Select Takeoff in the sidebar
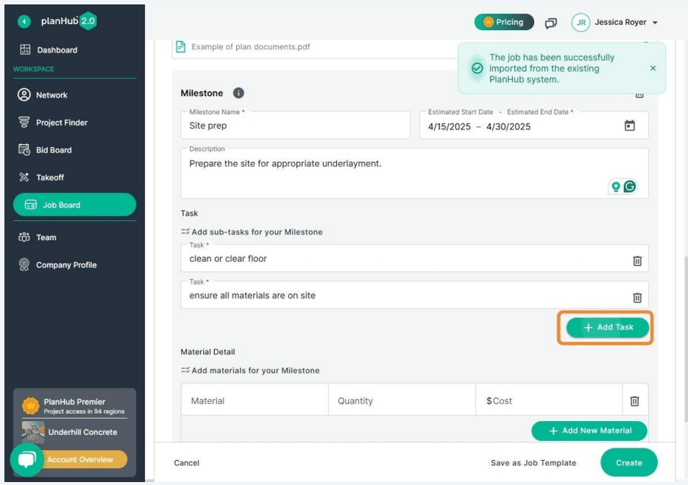 [50, 177]
